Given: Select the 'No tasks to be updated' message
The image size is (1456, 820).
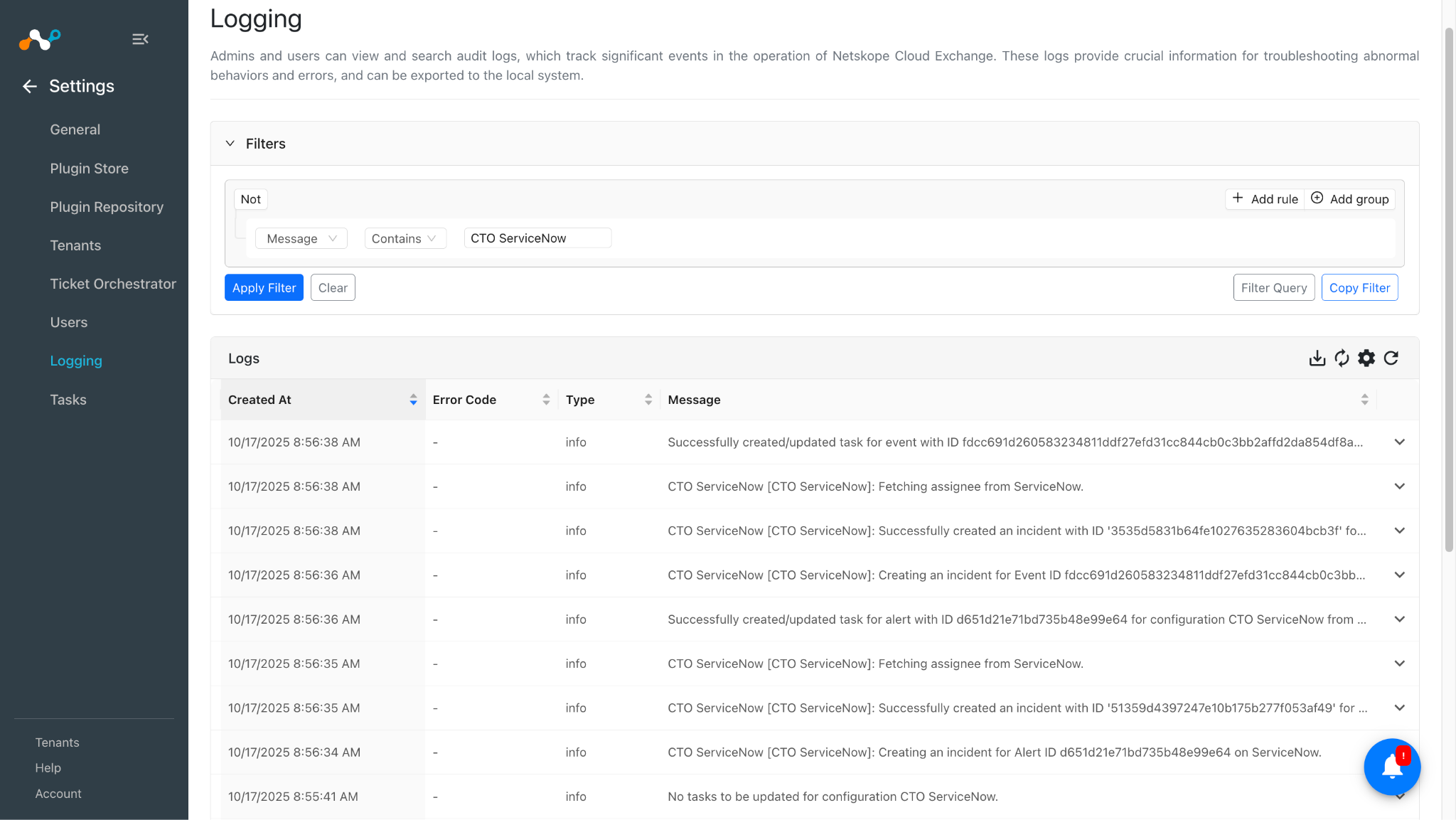Looking at the screenshot, I should click(833, 797).
